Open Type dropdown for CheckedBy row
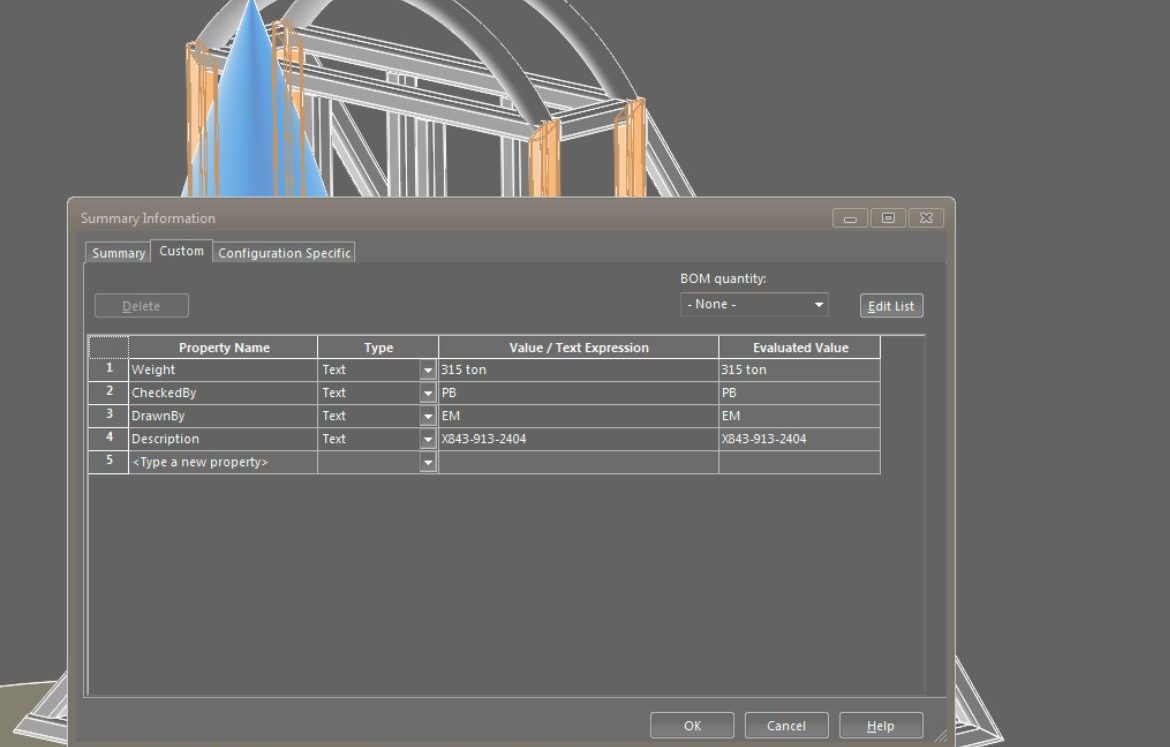1170x747 pixels. pyautogui.click(x=428, y=393)
